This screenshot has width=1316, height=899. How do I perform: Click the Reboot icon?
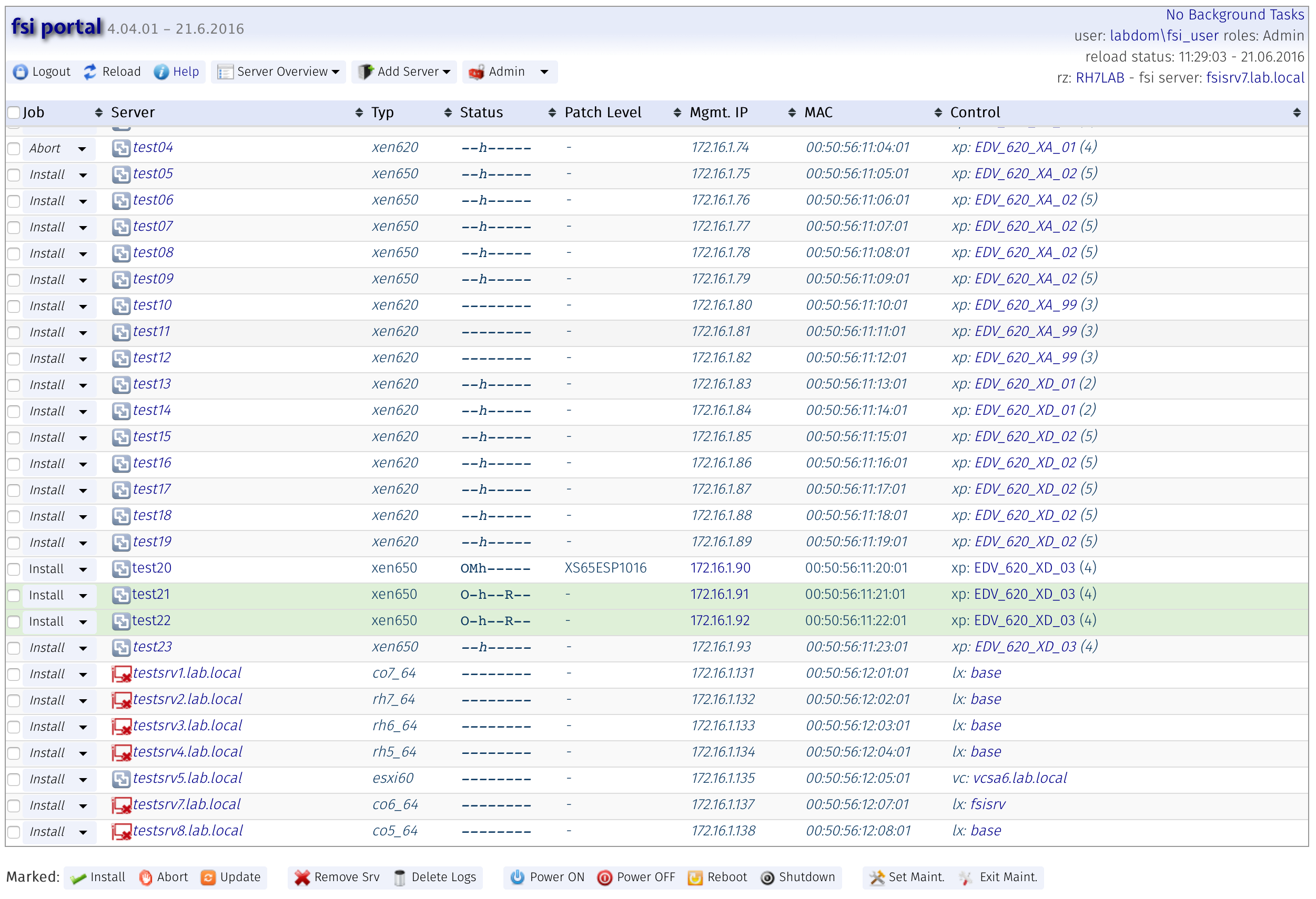[695, 878]
